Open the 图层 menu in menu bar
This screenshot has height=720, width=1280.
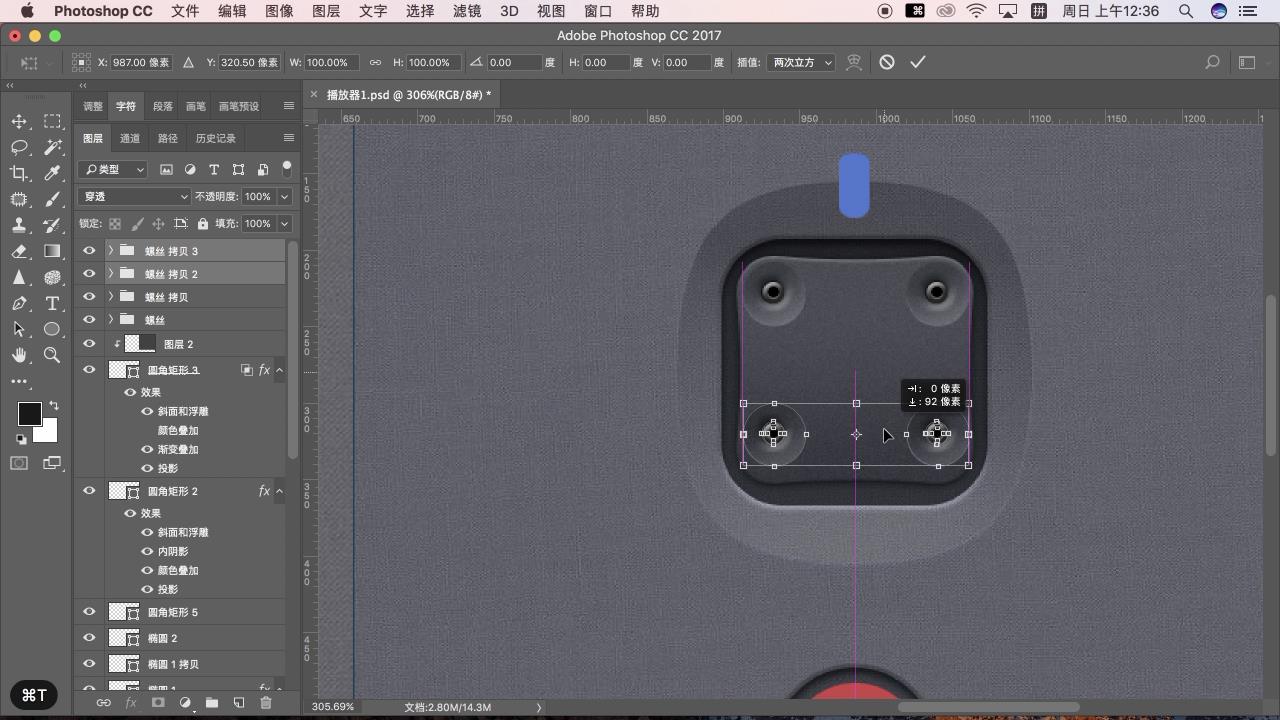[326, 11]
